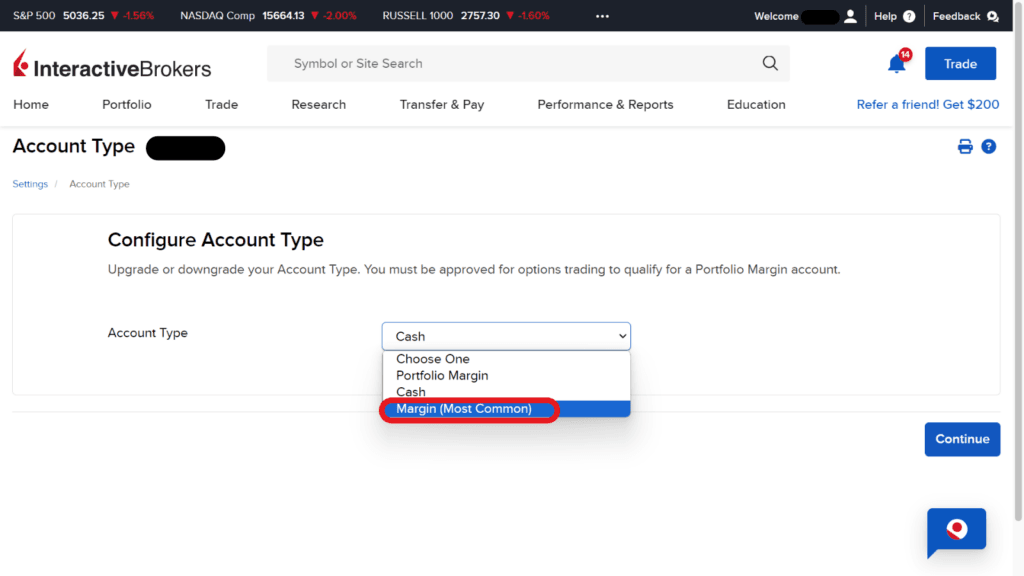Open the Education menu
1024x576 pixels.
755,104
